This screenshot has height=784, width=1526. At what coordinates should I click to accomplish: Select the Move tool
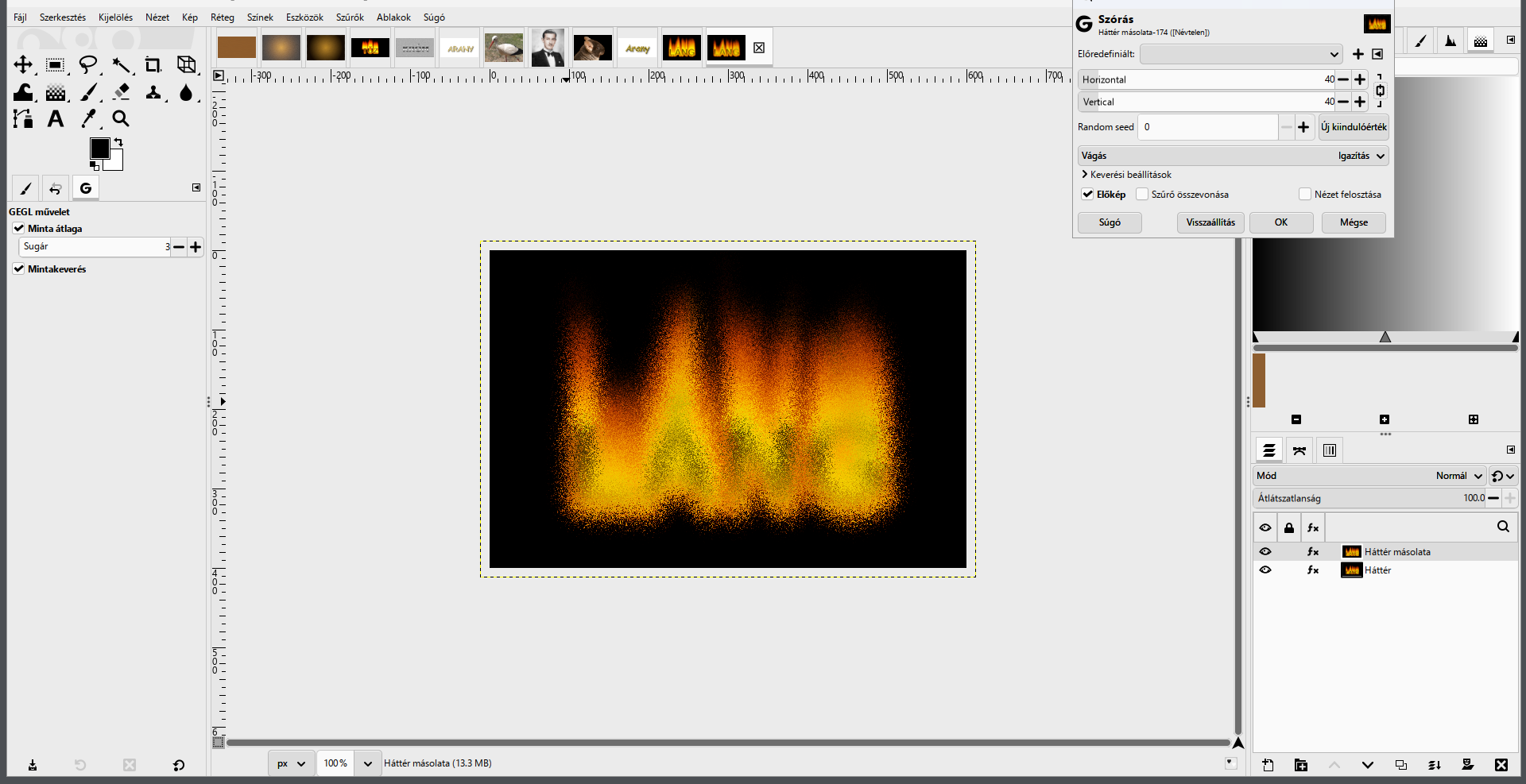(23, 64)
